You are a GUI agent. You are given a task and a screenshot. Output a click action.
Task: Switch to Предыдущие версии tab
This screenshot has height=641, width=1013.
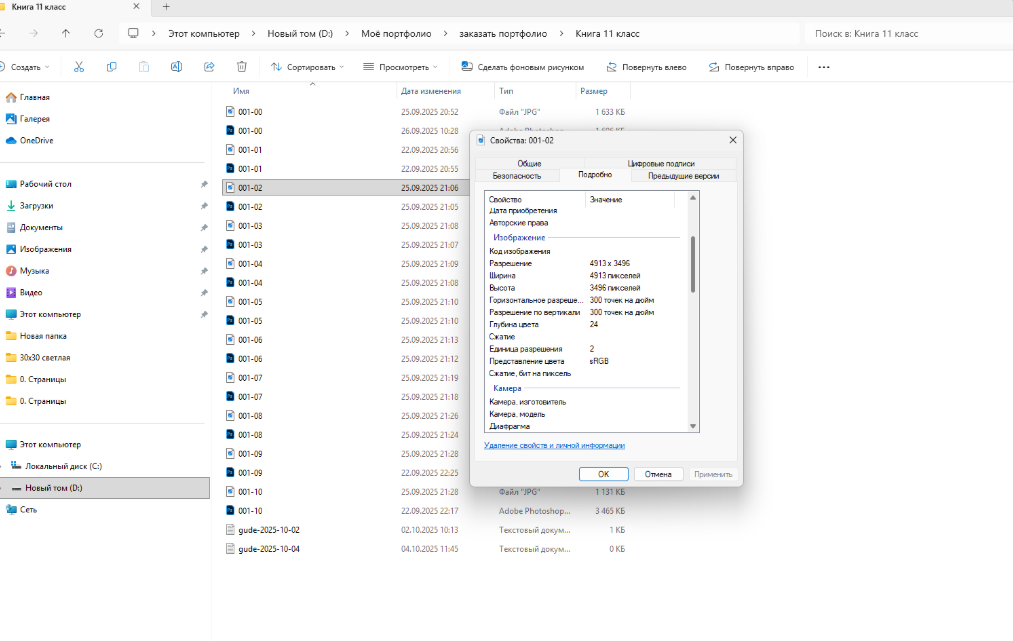684,175
